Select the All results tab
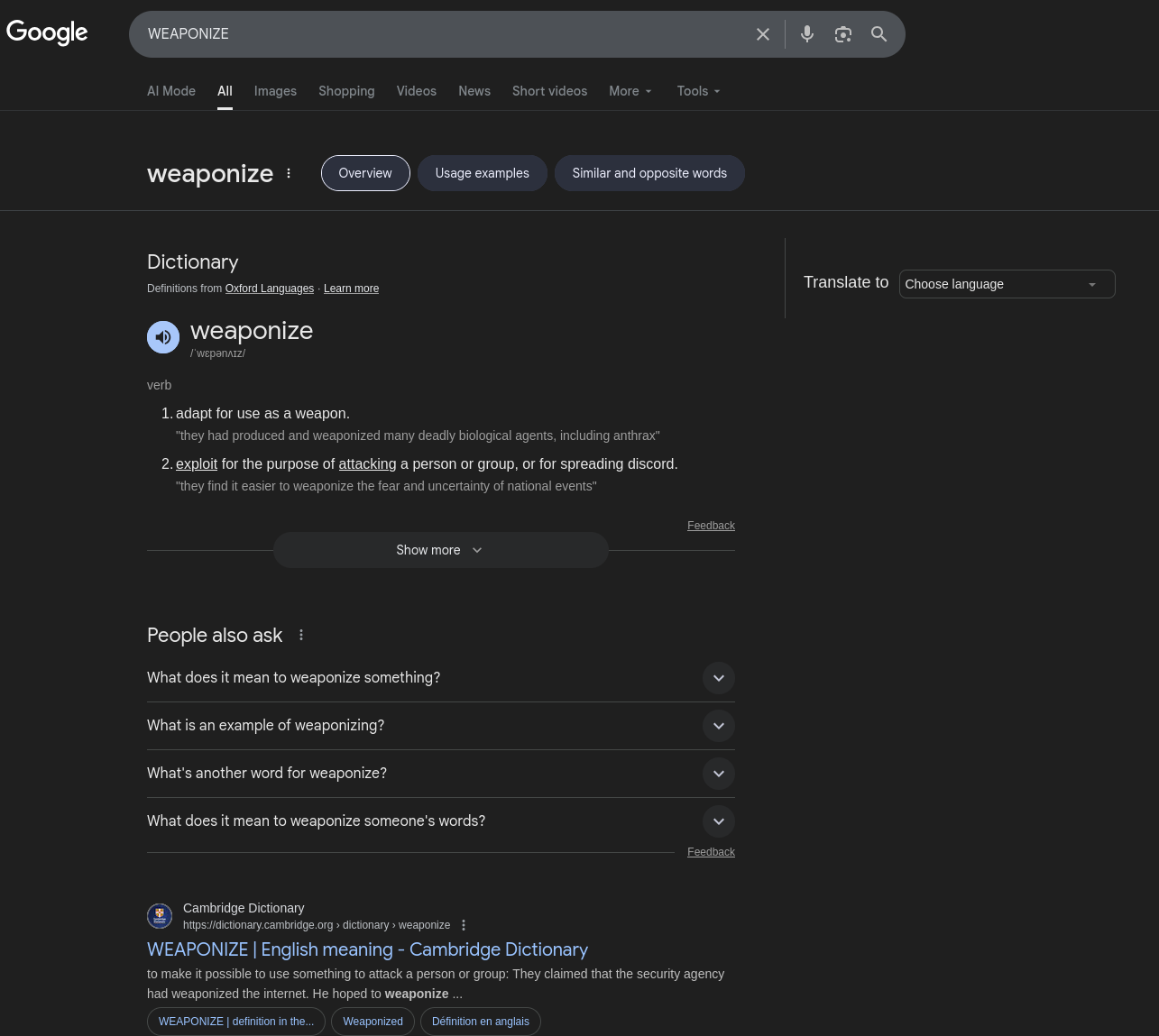Screen dimensions: 1159x1036 click(225, 91)
